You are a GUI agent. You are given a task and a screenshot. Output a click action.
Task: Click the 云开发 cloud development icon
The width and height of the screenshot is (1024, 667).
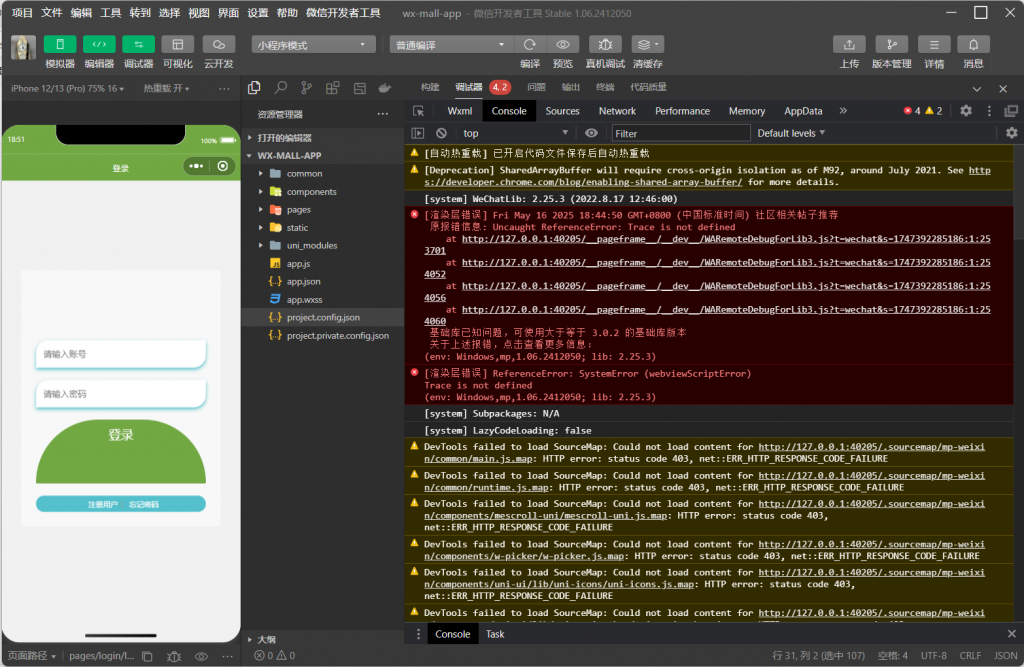click(218, 45)
